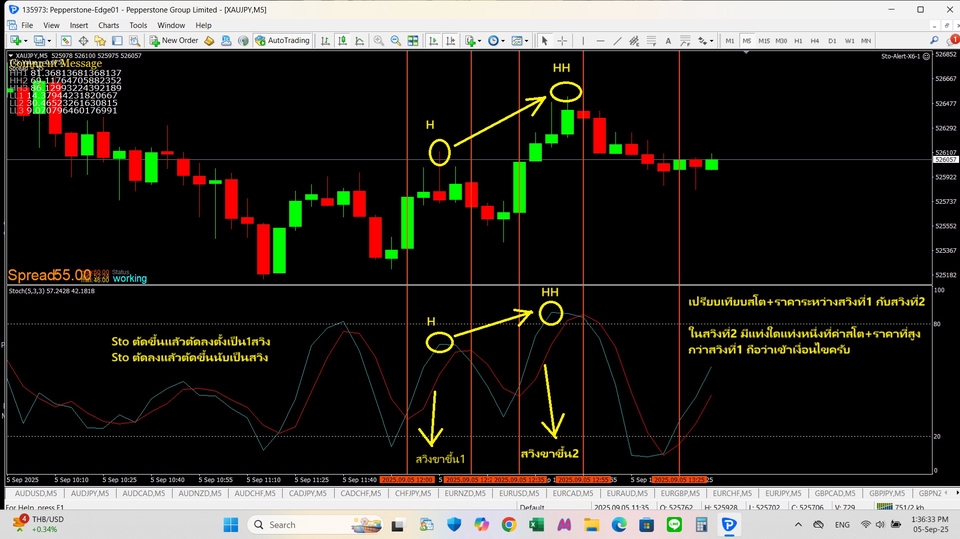The width and height of the screenshot is (960, 539).
Task: Click the New Order button
Action: pyautogui.click(x=174, y=40)
